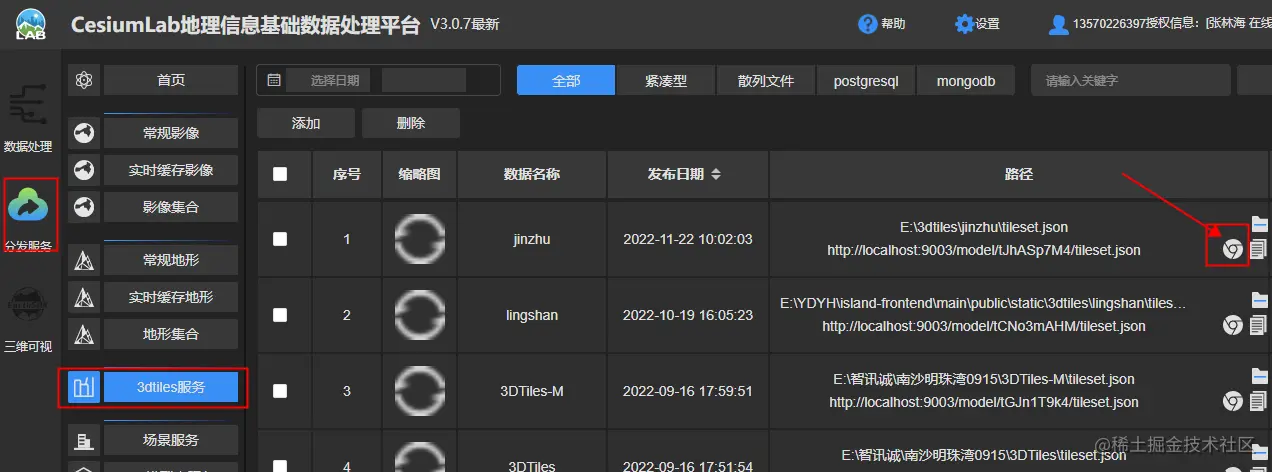Click the 影像集合 globe icon
Image resolution: width=1272 pixels, height=472 pixels.
pyautogui.click(x=84, y=207)
